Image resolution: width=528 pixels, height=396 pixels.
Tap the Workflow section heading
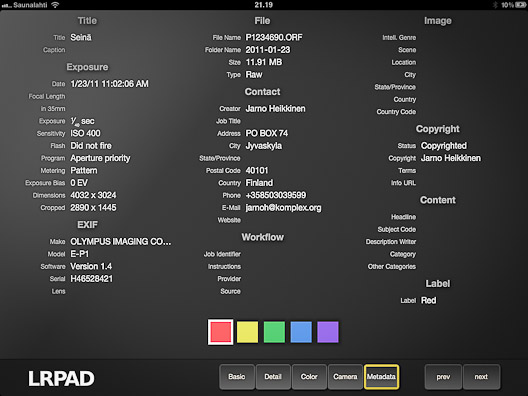tap(263, 237)
